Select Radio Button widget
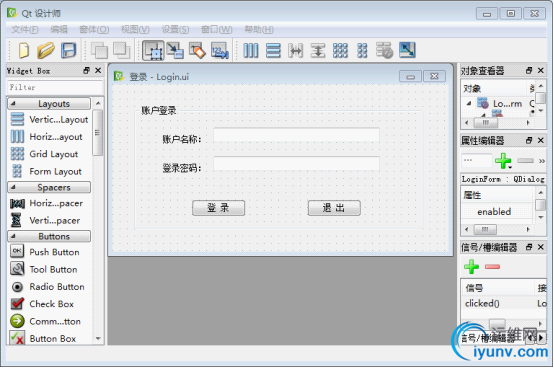This screenshot has height=368, width=554. tap(48, 286)
